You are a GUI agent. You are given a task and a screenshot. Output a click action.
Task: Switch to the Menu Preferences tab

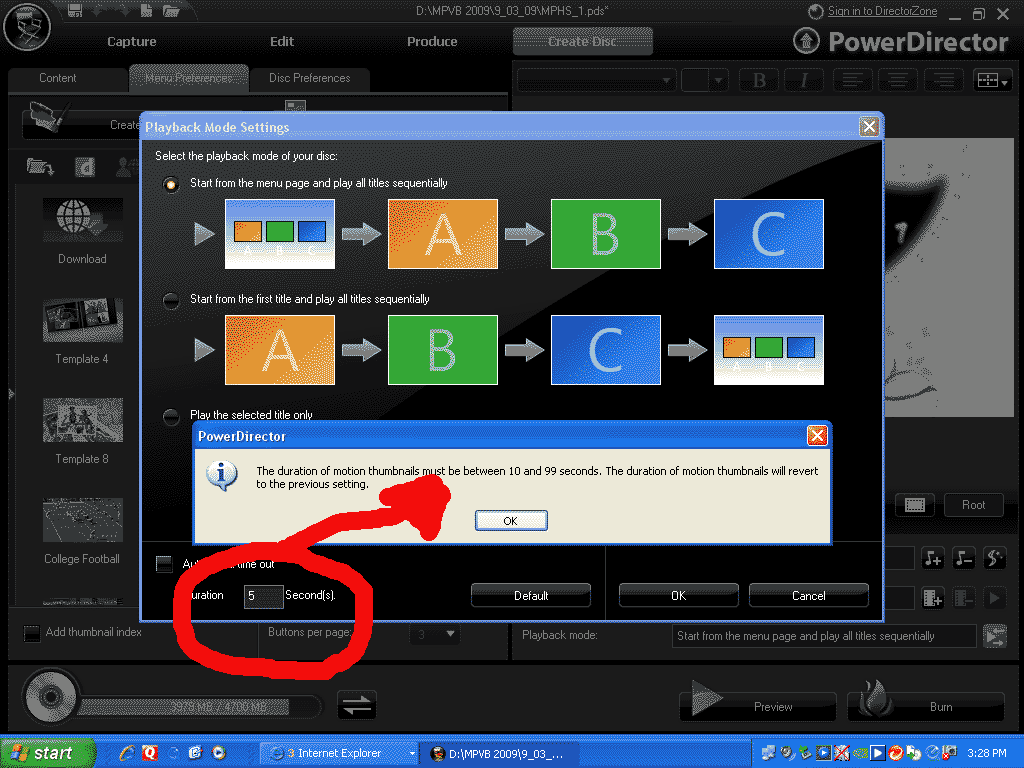tap(189, 78)
